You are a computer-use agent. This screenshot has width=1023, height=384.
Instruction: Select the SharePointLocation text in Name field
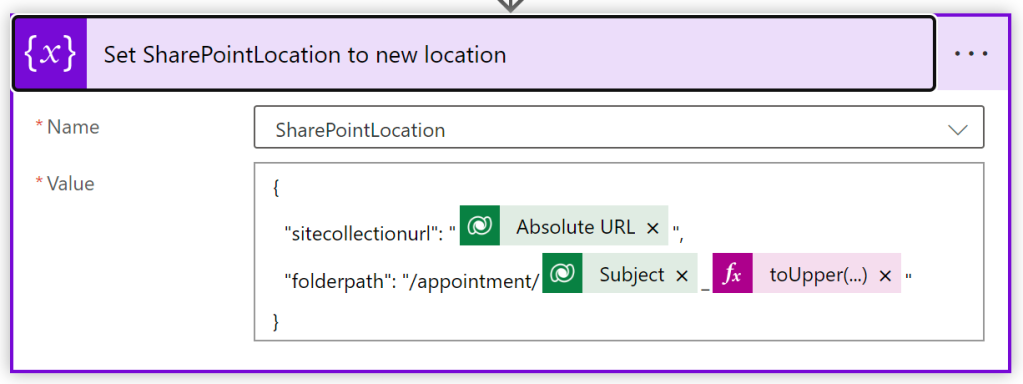[360, 130]
